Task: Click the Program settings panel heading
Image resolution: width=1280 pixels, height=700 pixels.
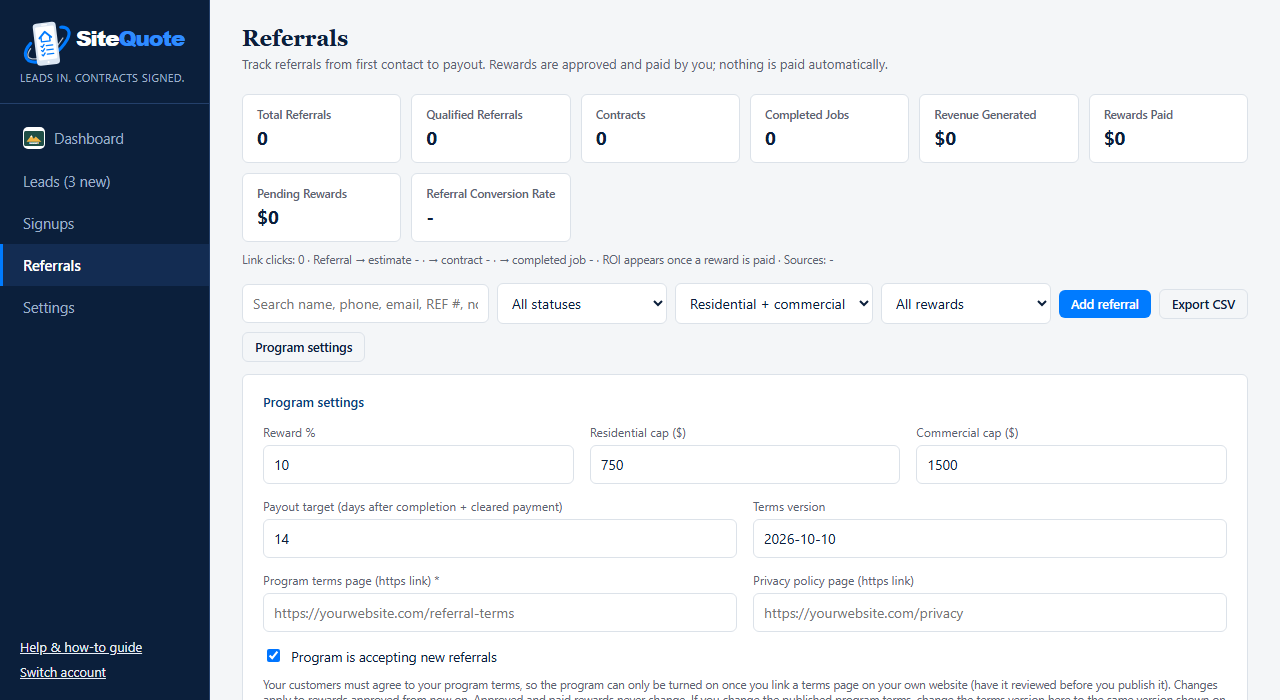Action: 313,403
